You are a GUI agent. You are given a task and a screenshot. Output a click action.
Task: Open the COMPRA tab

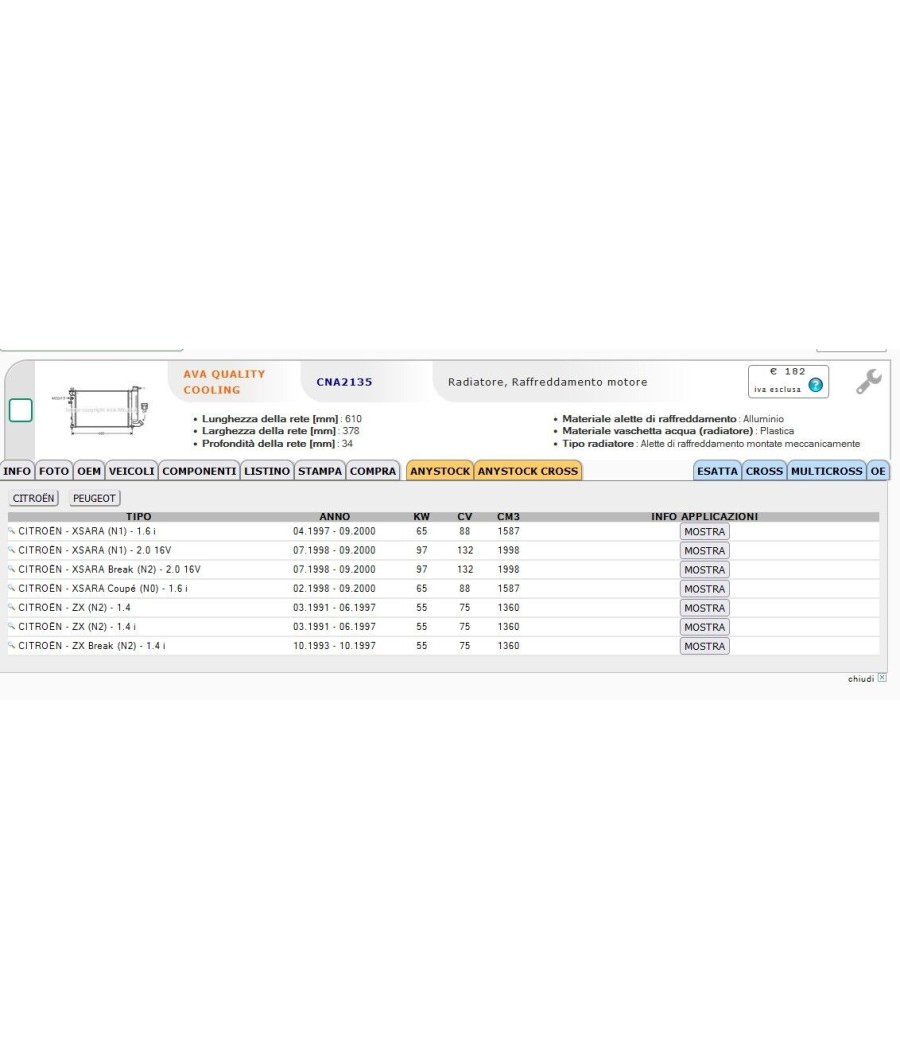(372, 471)
